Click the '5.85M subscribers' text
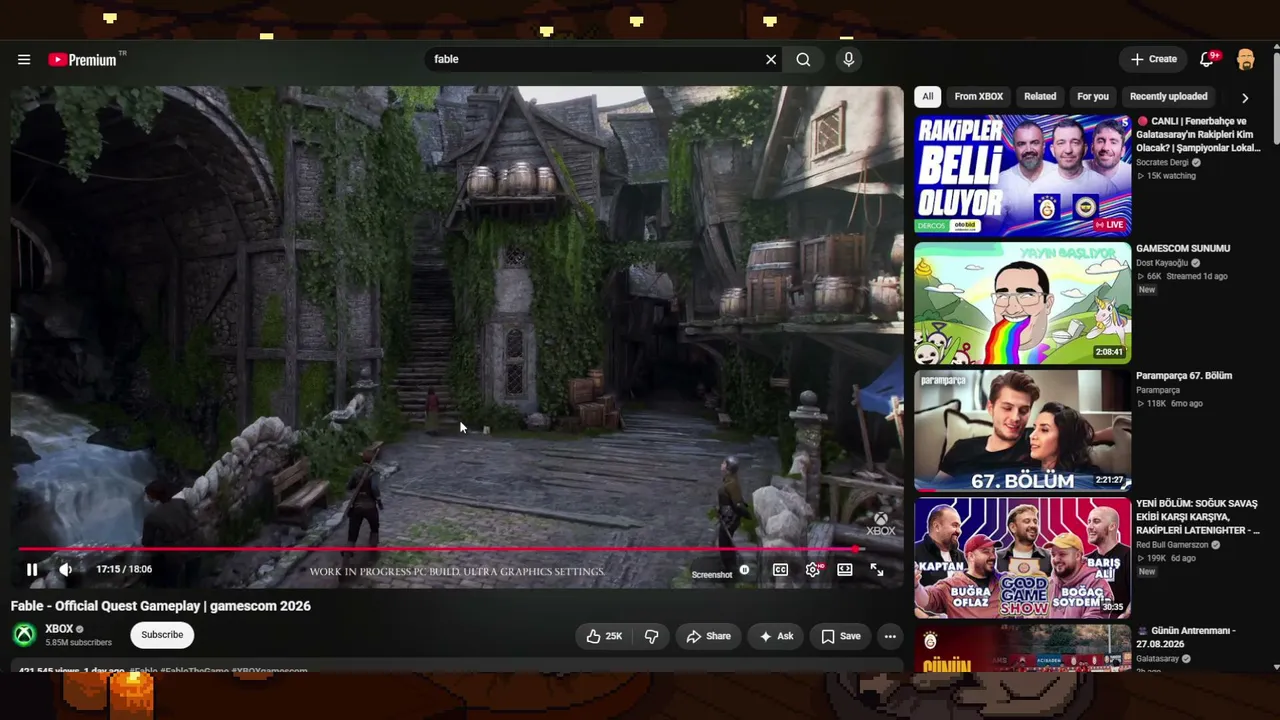 pyautogui.click(x=78, y=642)
